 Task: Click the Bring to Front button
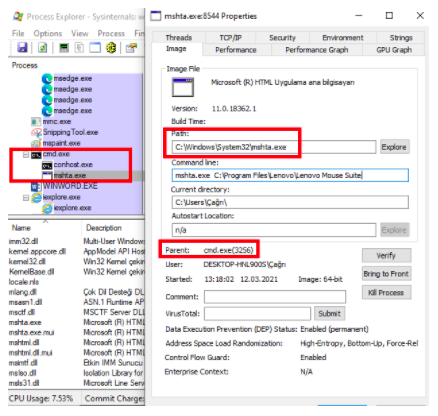click(x=386, y=274)
